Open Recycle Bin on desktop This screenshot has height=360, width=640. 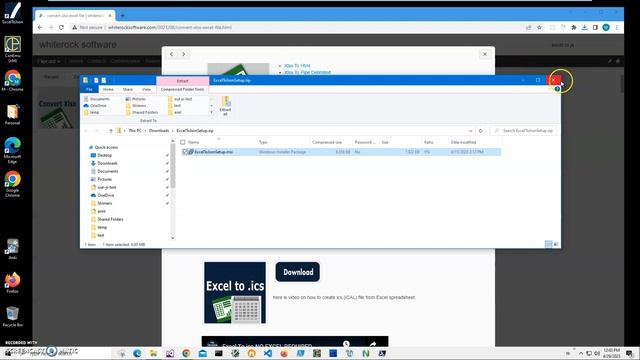pyautogui.click(x=13, y=317)
